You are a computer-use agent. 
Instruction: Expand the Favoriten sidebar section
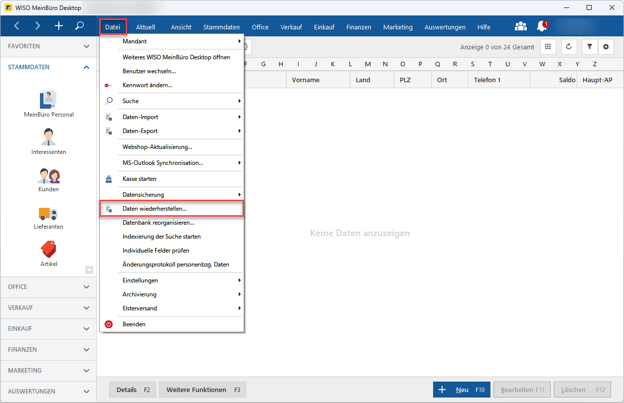tap(48, 46)
